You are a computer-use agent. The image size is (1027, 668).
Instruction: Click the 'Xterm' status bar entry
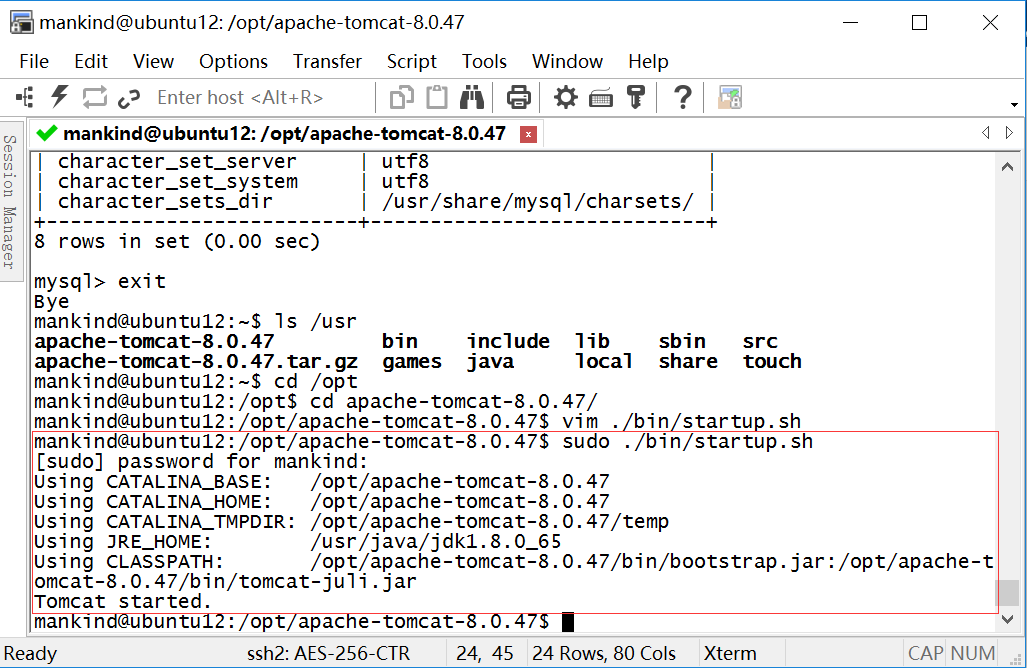[x=730, y=654]
